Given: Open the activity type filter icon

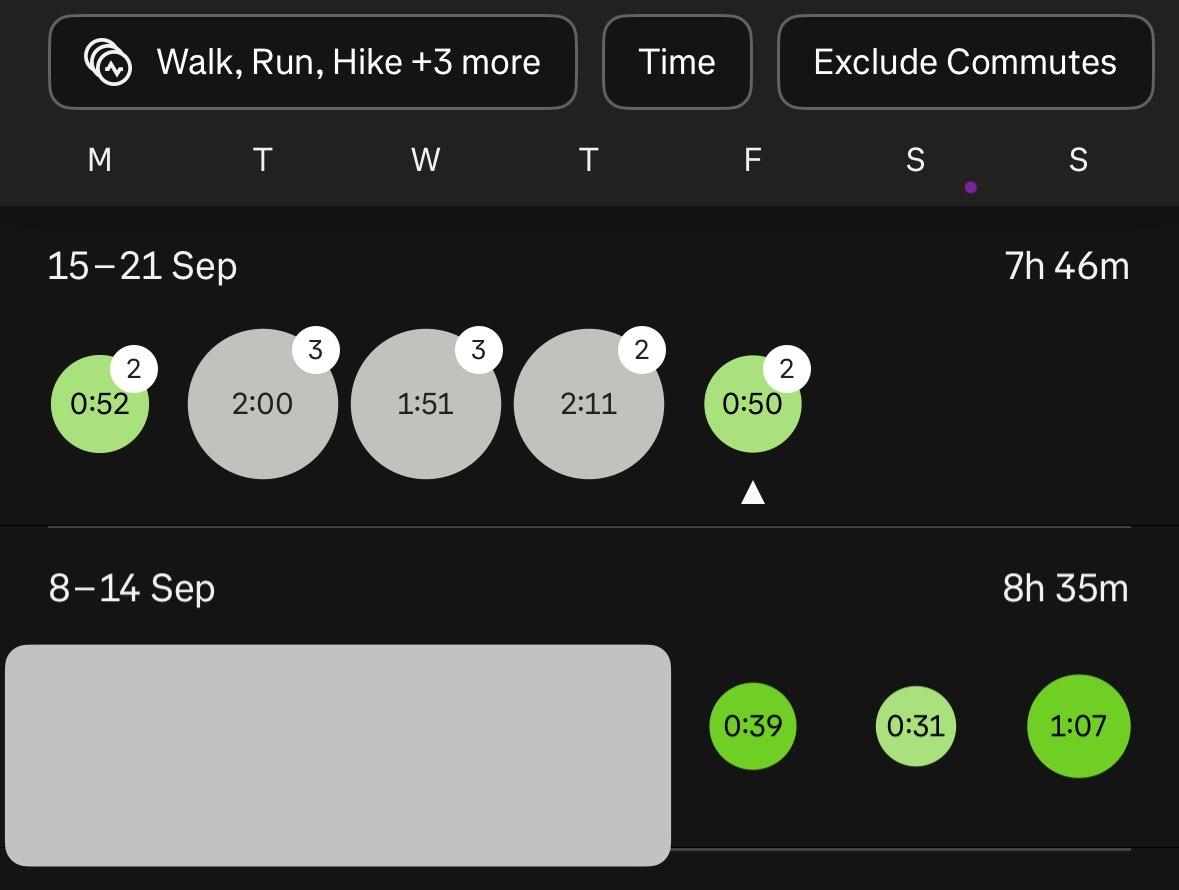Looking at the screenshot, I should [108, 62].
